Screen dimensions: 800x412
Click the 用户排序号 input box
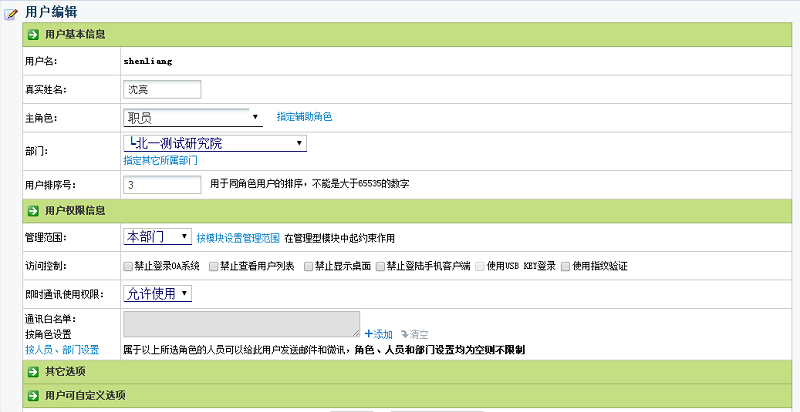162,185
